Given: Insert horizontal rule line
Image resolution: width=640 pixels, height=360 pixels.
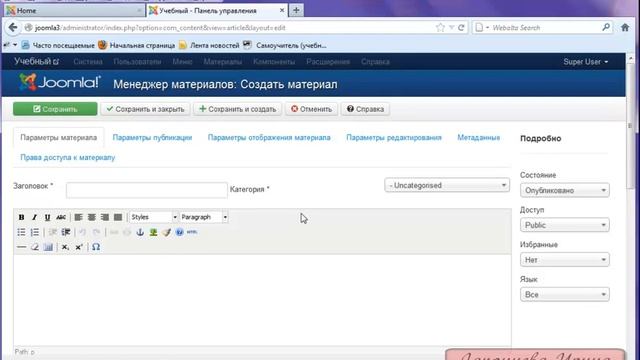Looking at the screenshot, I should click(21, 247).
